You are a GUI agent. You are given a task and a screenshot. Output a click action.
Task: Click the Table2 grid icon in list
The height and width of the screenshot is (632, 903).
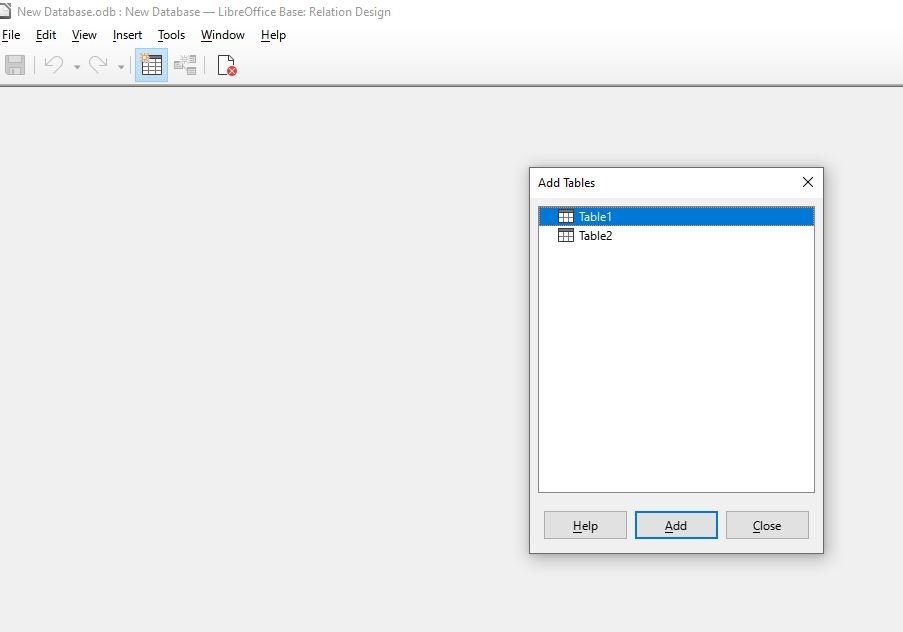[x=566, y=236]
